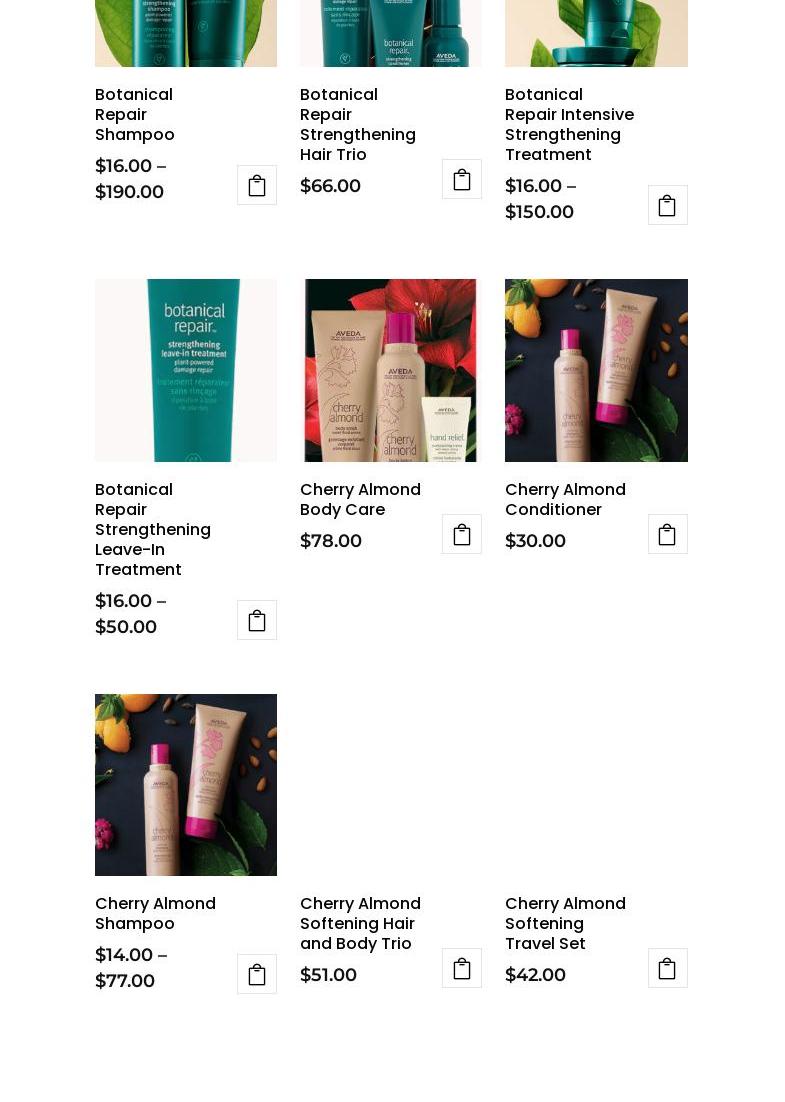Viewport: 785px width, 1102px height.
Task: View Botanical Repair leave-in treatment product image
Action: click(186, 370)
